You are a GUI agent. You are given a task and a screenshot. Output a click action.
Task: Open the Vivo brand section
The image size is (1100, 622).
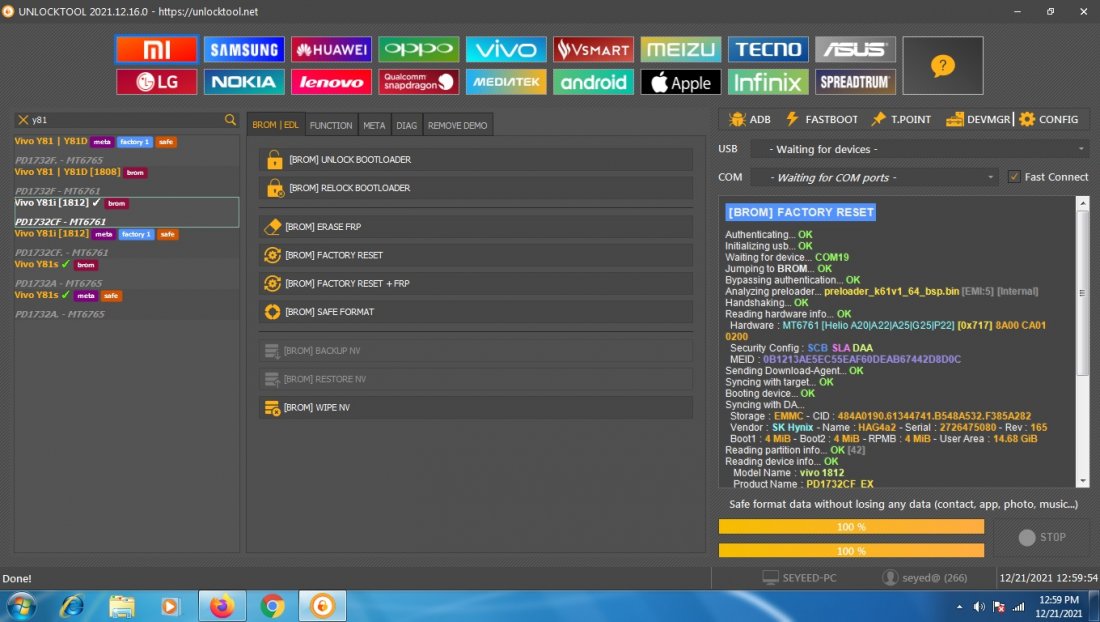coord(506,49)
